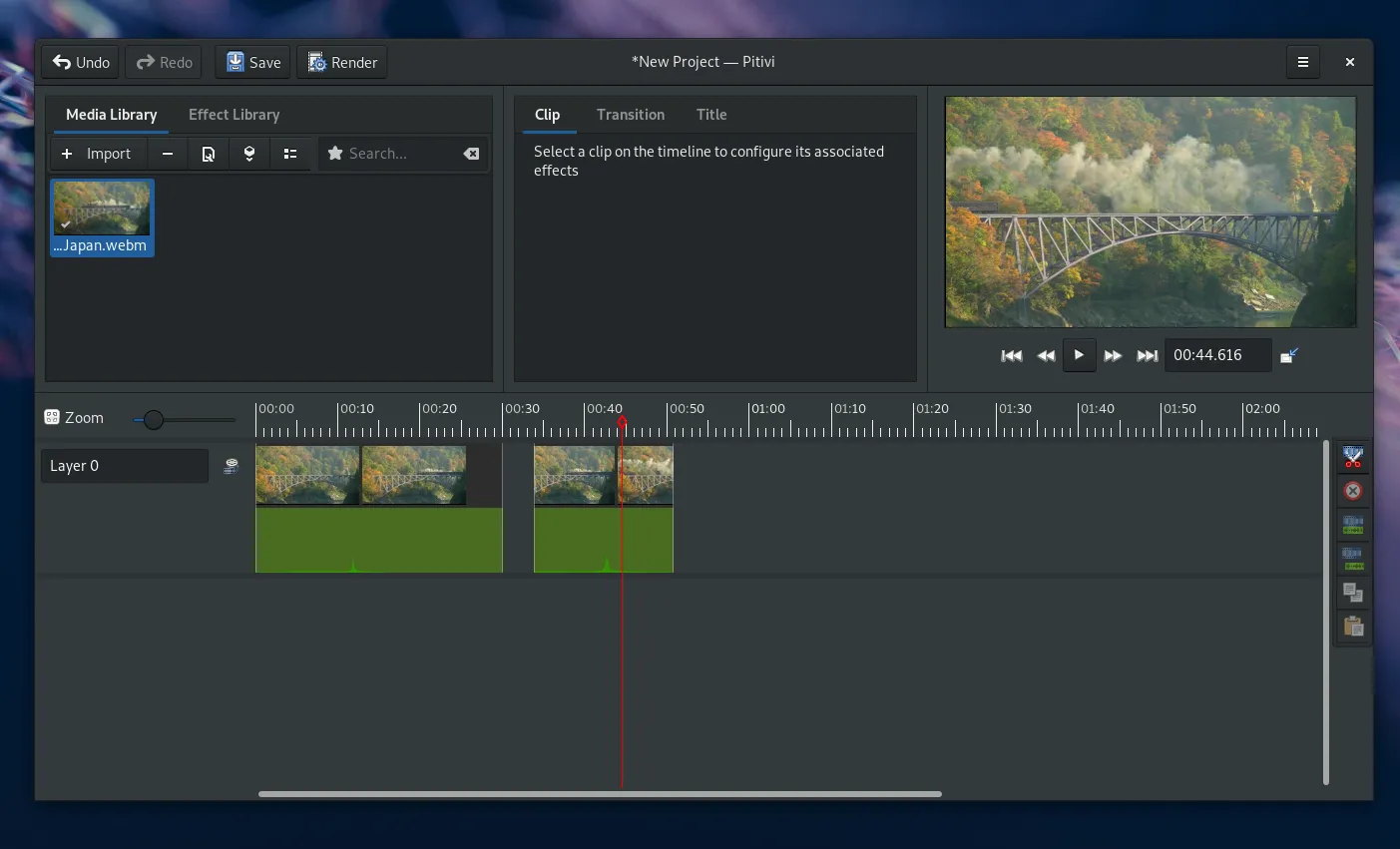Screen dimensions: 1400x849
Task: Toggle media library list view mode
Action: click(x=290, y=154)
